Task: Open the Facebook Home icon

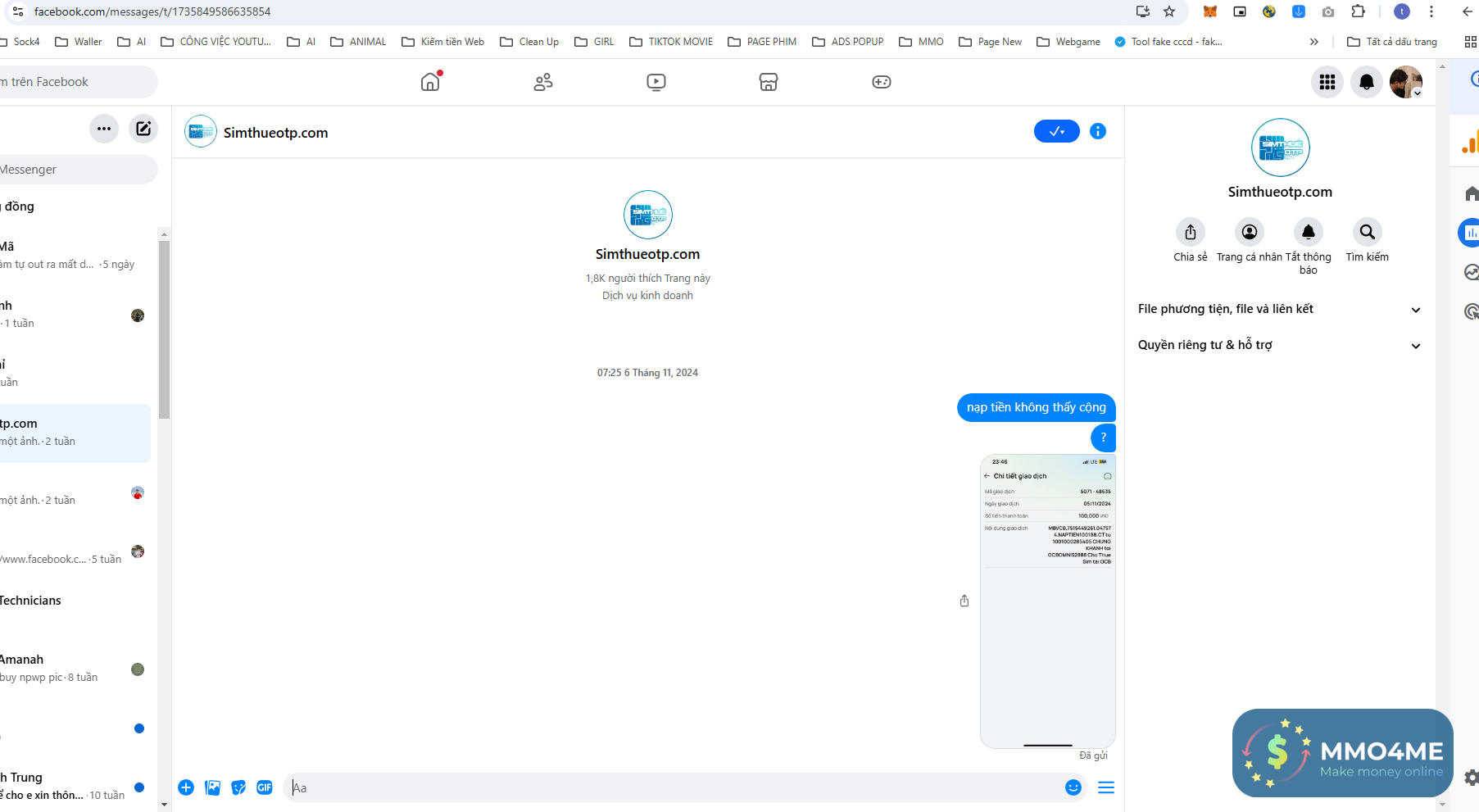Action: point(430,82)
